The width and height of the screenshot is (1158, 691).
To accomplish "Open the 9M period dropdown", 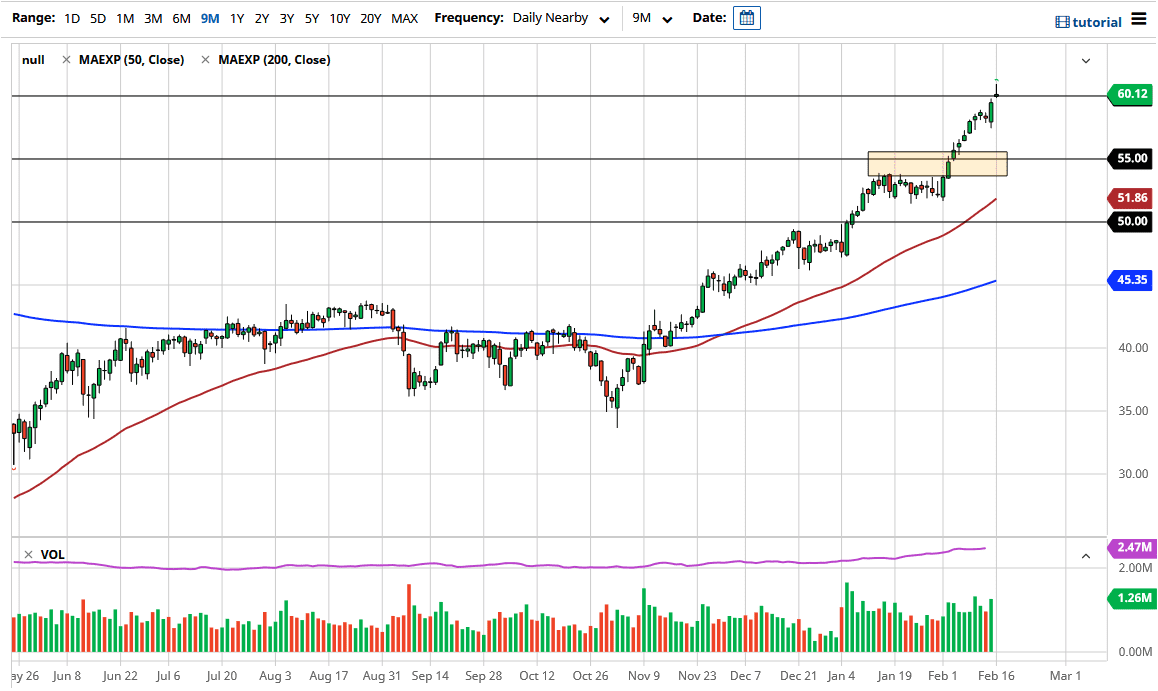I will (x=653, y=18).
